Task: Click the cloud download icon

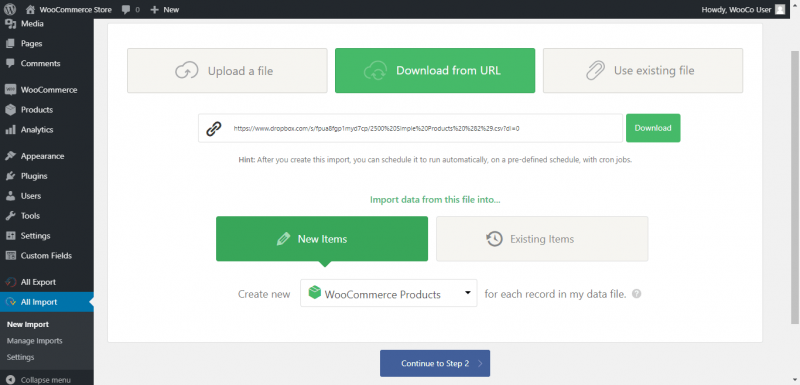Action: point(376,70)
